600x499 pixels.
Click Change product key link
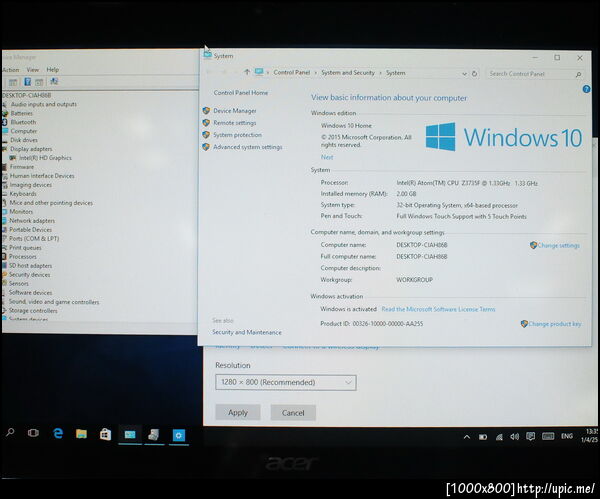[x=554, y=324]
